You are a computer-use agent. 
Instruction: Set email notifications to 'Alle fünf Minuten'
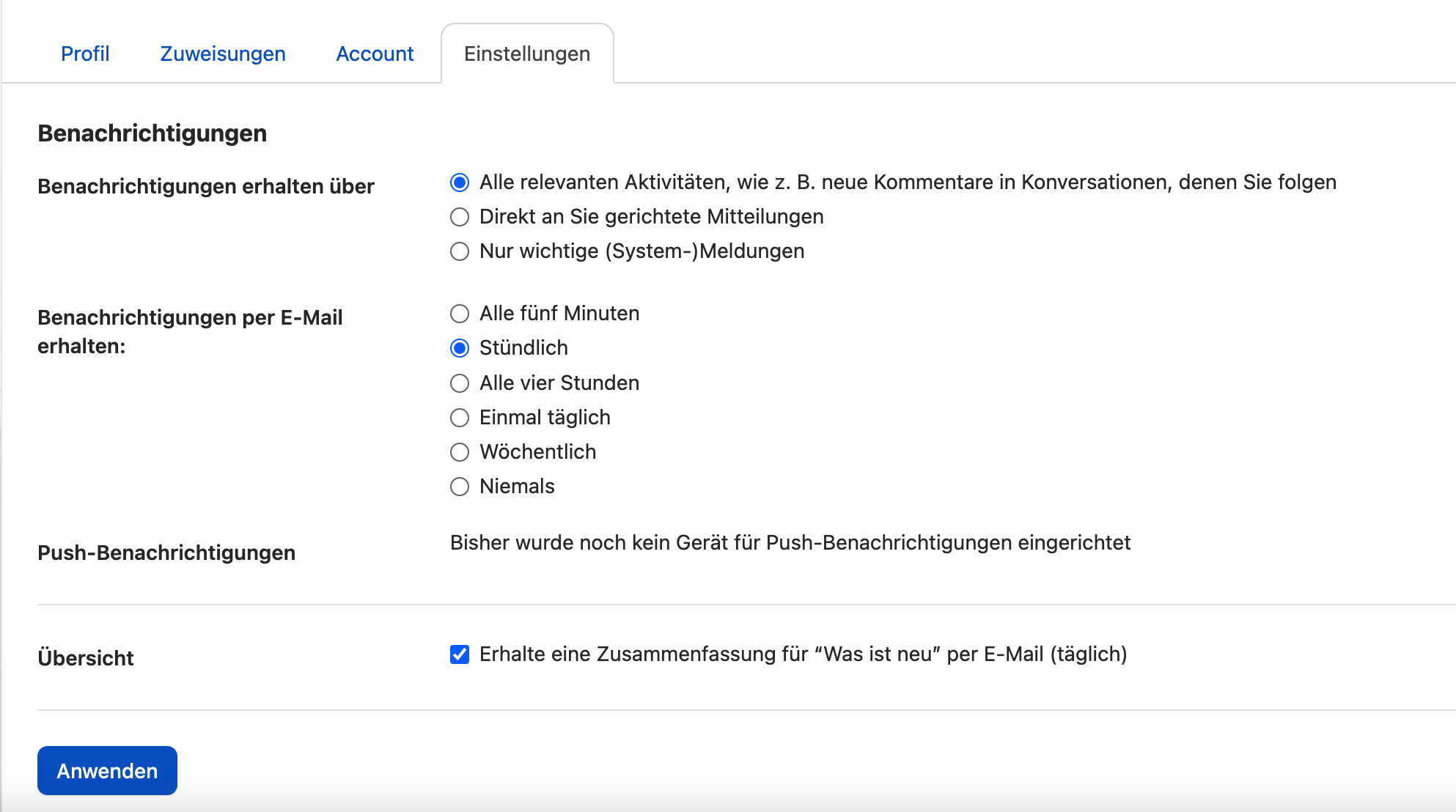460,314
